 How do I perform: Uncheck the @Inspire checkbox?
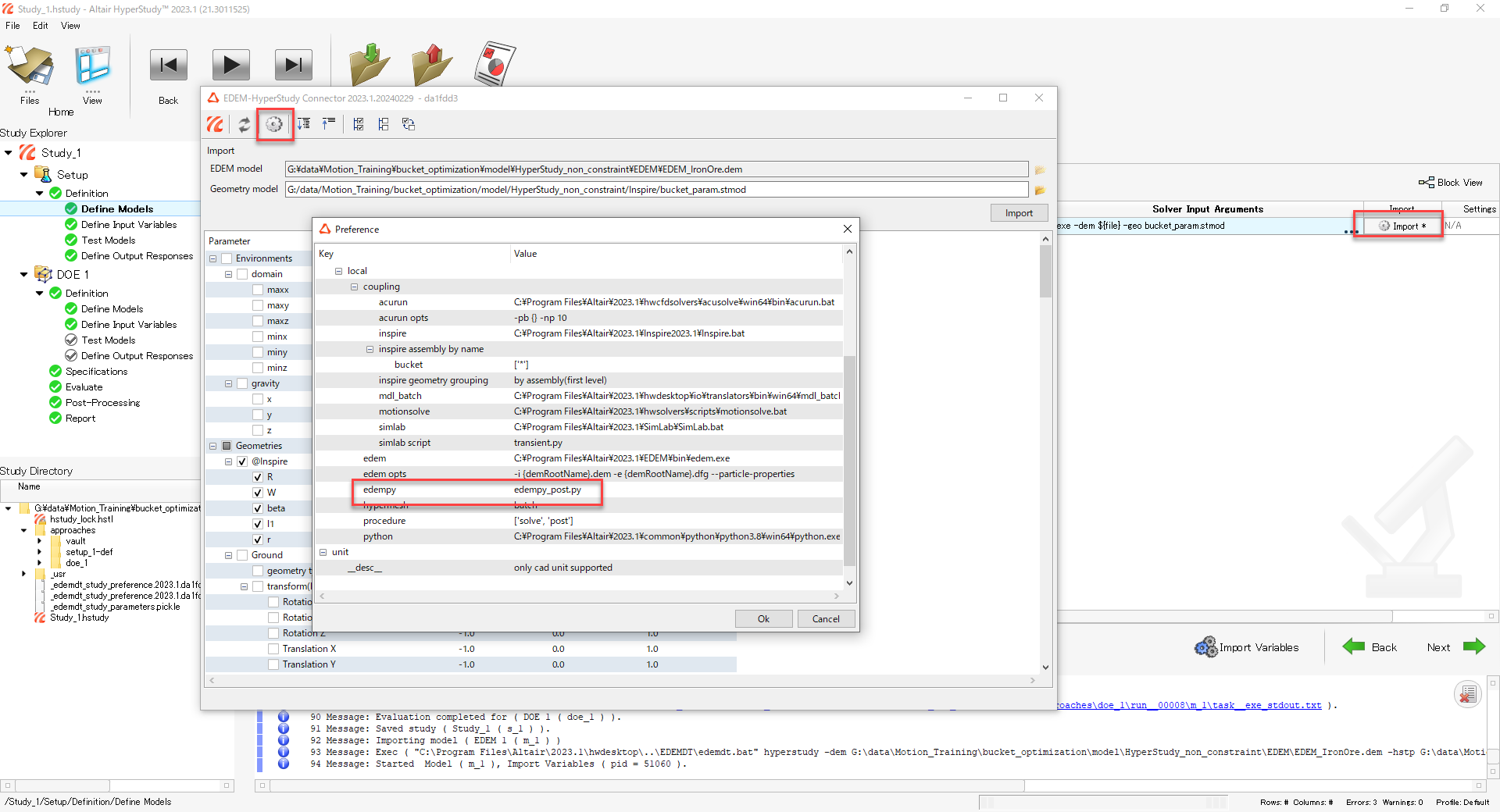pyautogui.click(x=242, y=461)
